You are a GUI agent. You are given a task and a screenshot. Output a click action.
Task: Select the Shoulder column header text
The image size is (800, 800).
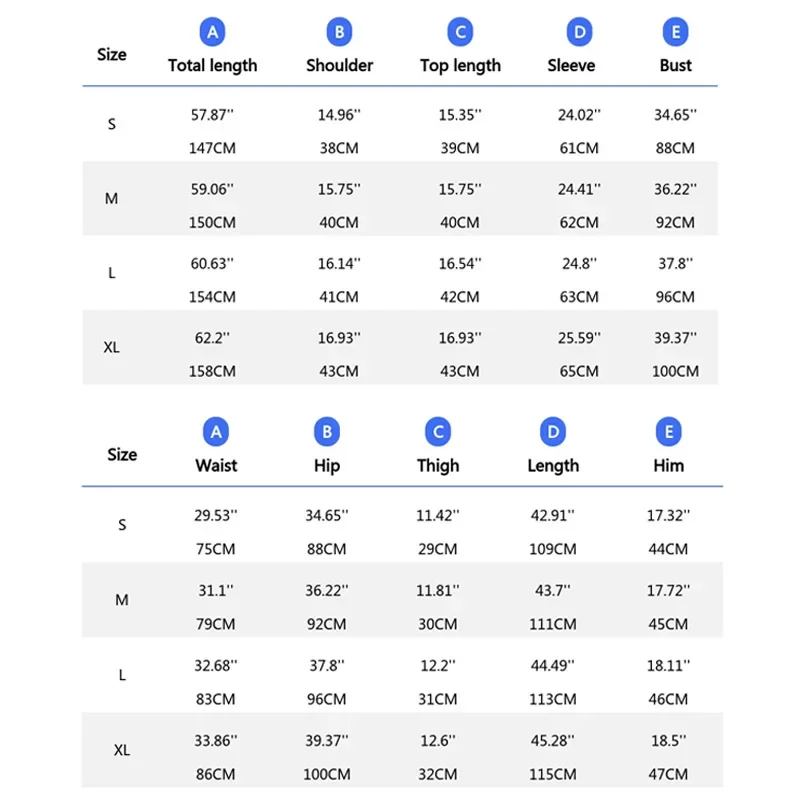339,66
